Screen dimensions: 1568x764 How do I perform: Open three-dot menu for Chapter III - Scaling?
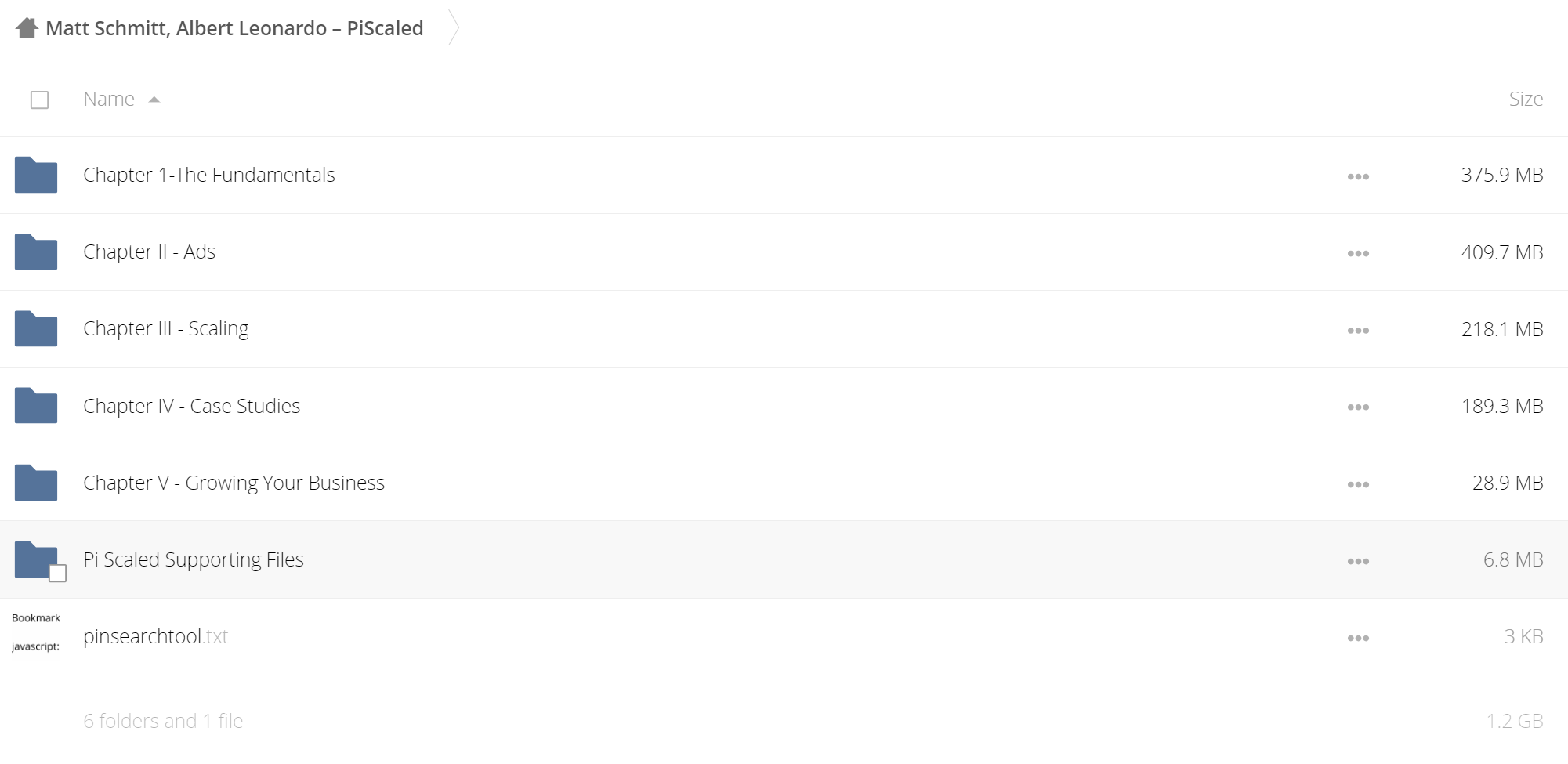coord(1358,330)
